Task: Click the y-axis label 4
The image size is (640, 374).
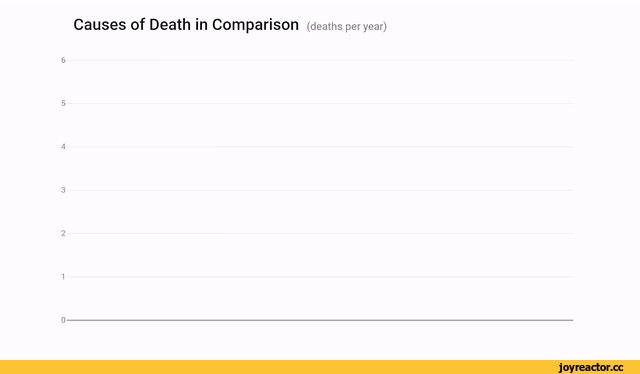Action: click(x=63, y=147)
